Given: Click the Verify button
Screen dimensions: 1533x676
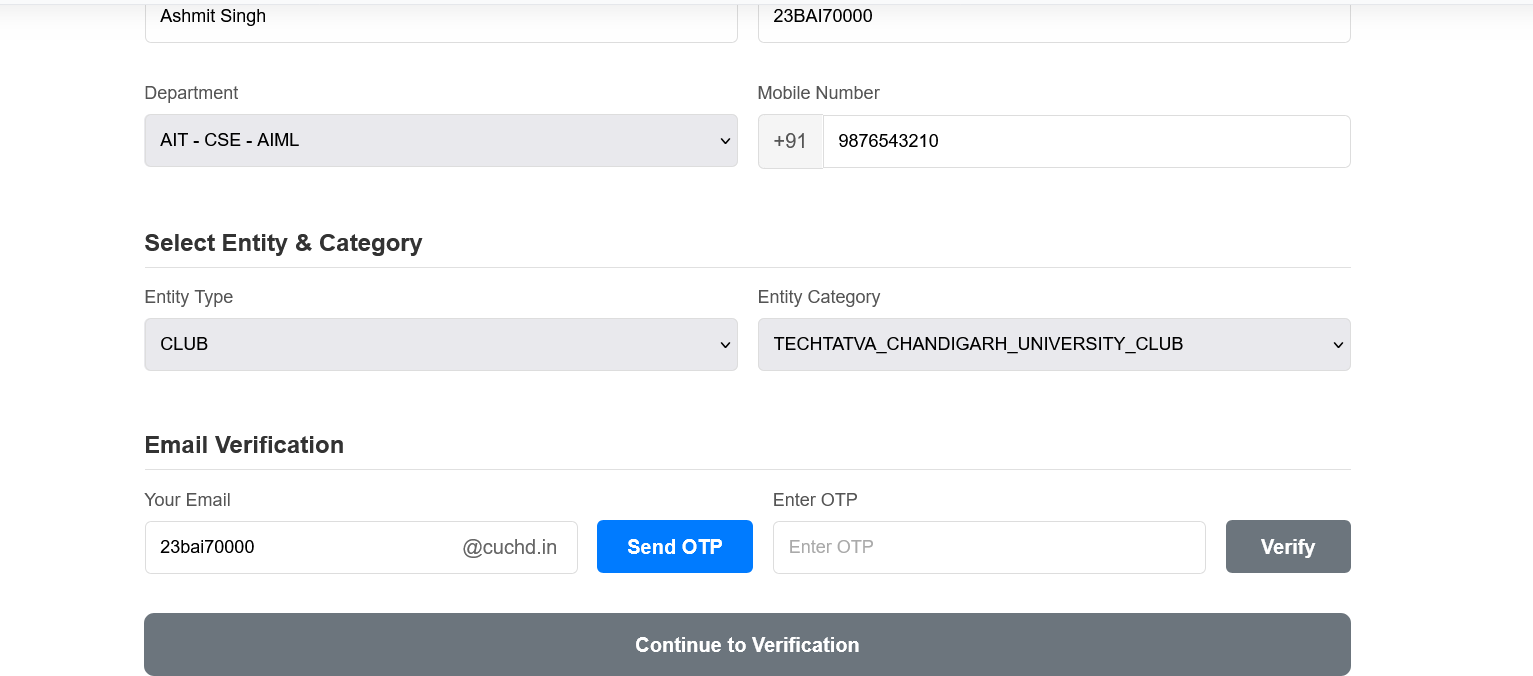Looking at the screenshot, I should click(1287, 546).
